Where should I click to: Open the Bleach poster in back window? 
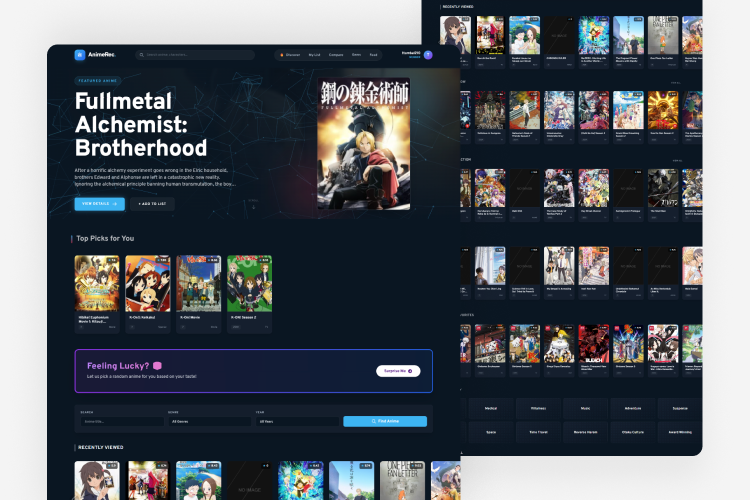pos(594,344)
